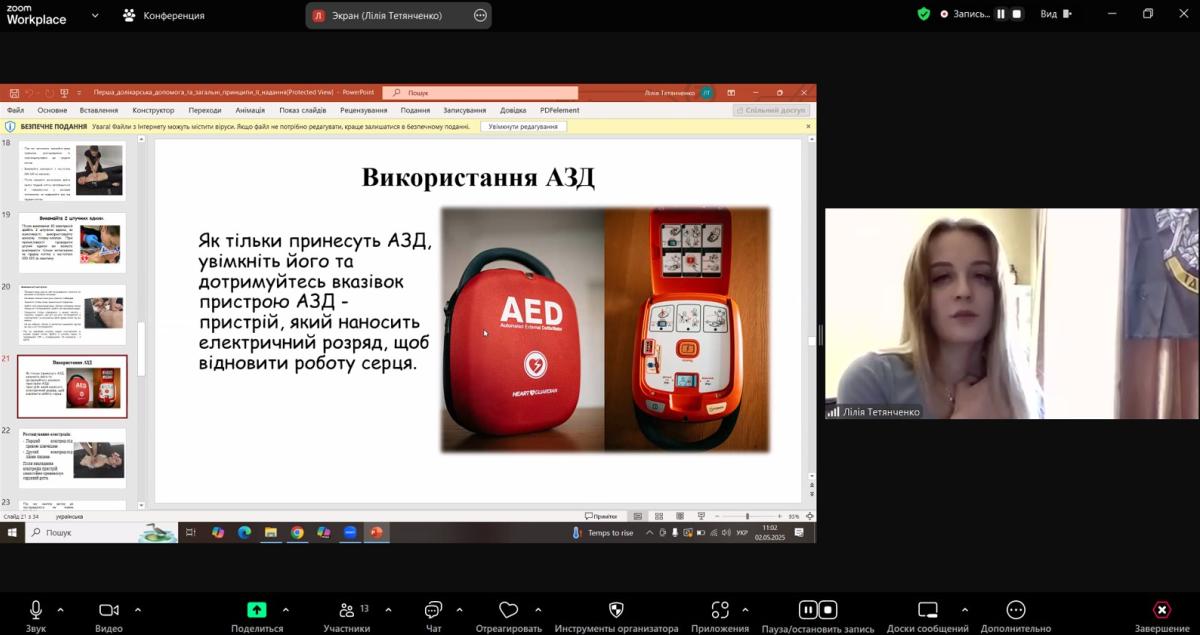Pause recording in the Zoom top bar

point(1000,14)
